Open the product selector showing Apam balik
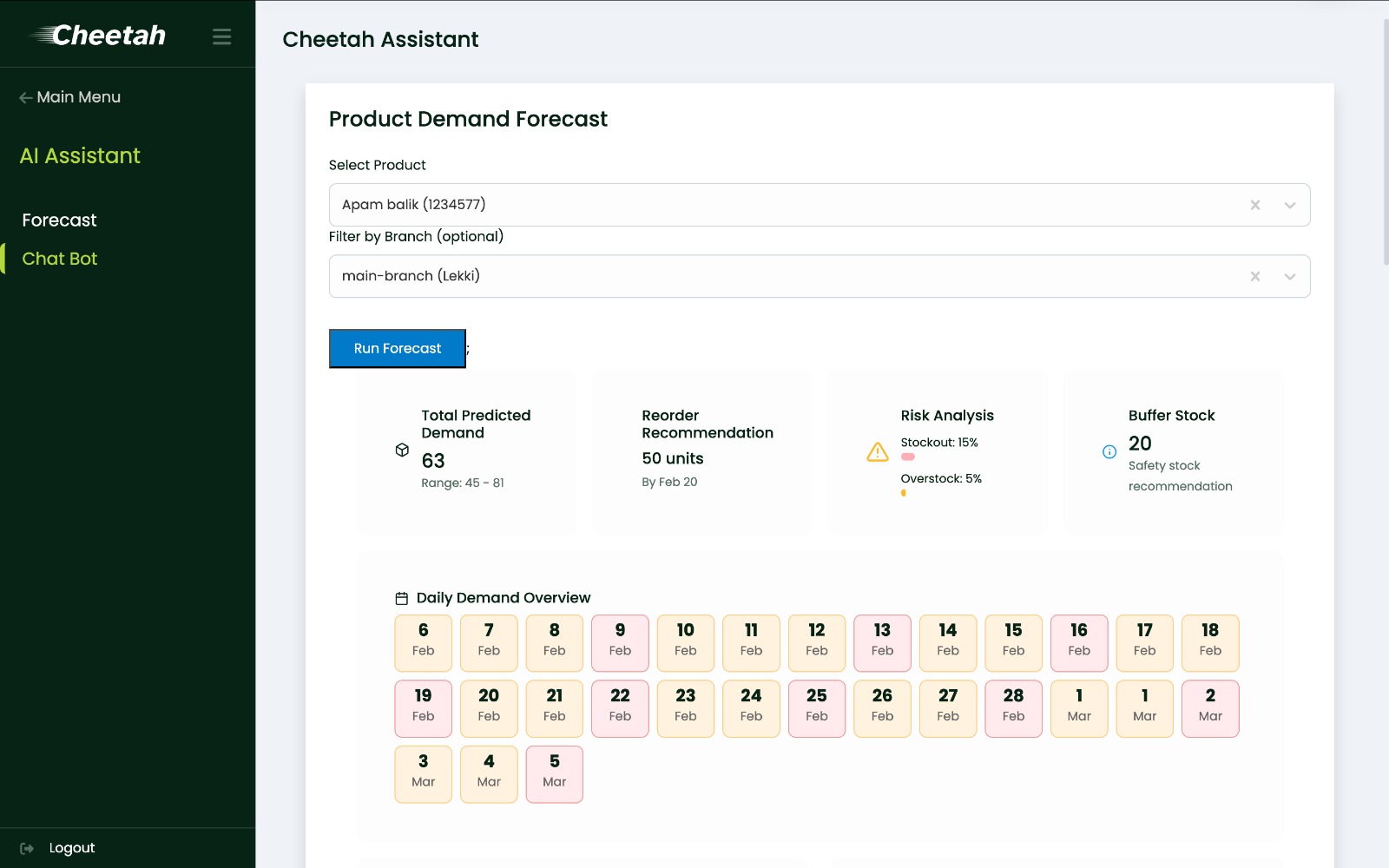This screenshot has width=1389, height=868. click(x=781, y=205)
